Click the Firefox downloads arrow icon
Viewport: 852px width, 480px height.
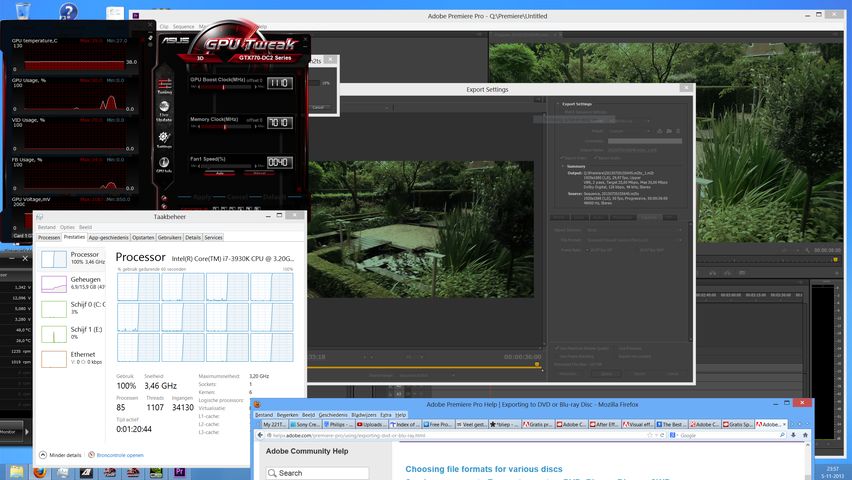(793, 435)
